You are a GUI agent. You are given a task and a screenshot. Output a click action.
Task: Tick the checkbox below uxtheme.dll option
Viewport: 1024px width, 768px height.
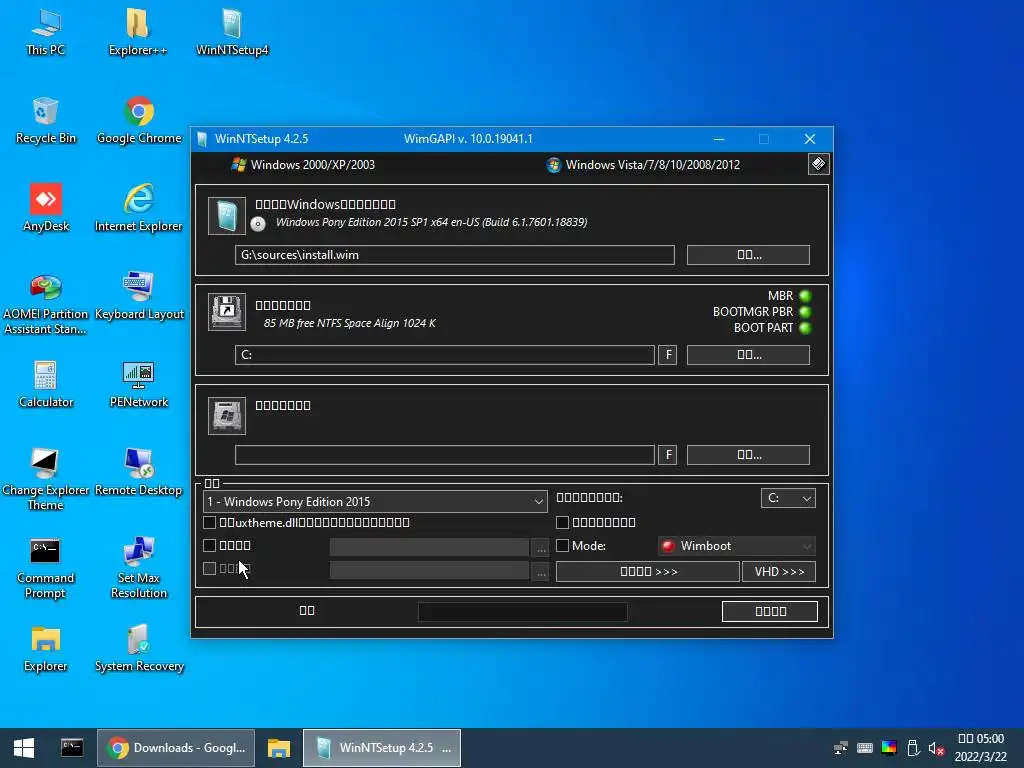tap(210, 545)
